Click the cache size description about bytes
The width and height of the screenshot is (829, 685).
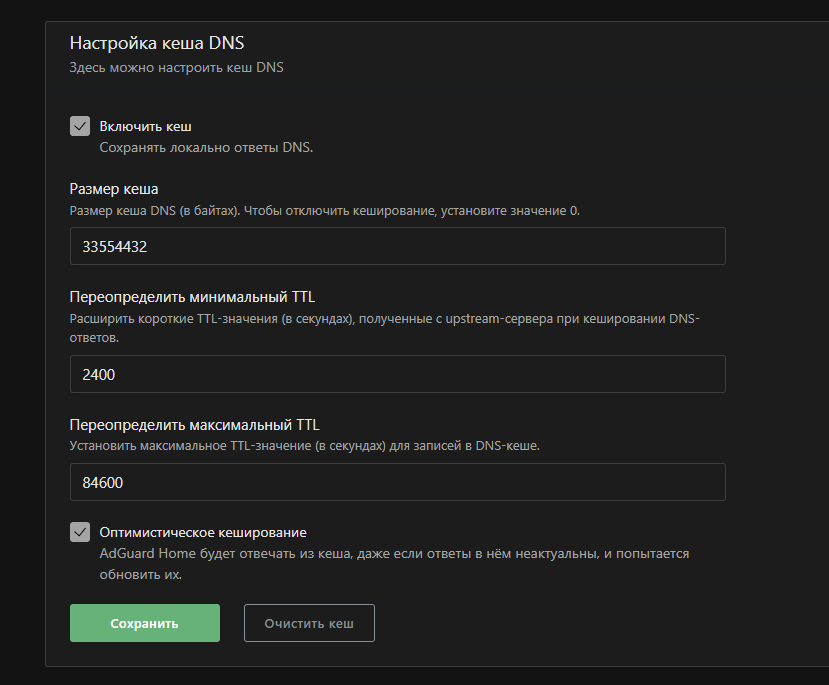point(324,211)
